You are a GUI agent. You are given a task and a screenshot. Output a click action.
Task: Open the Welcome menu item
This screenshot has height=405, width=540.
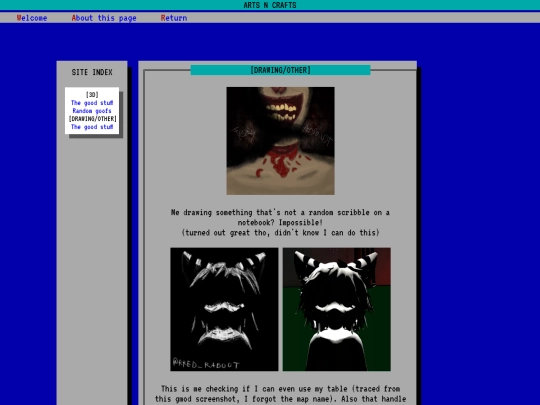[32, 18]
